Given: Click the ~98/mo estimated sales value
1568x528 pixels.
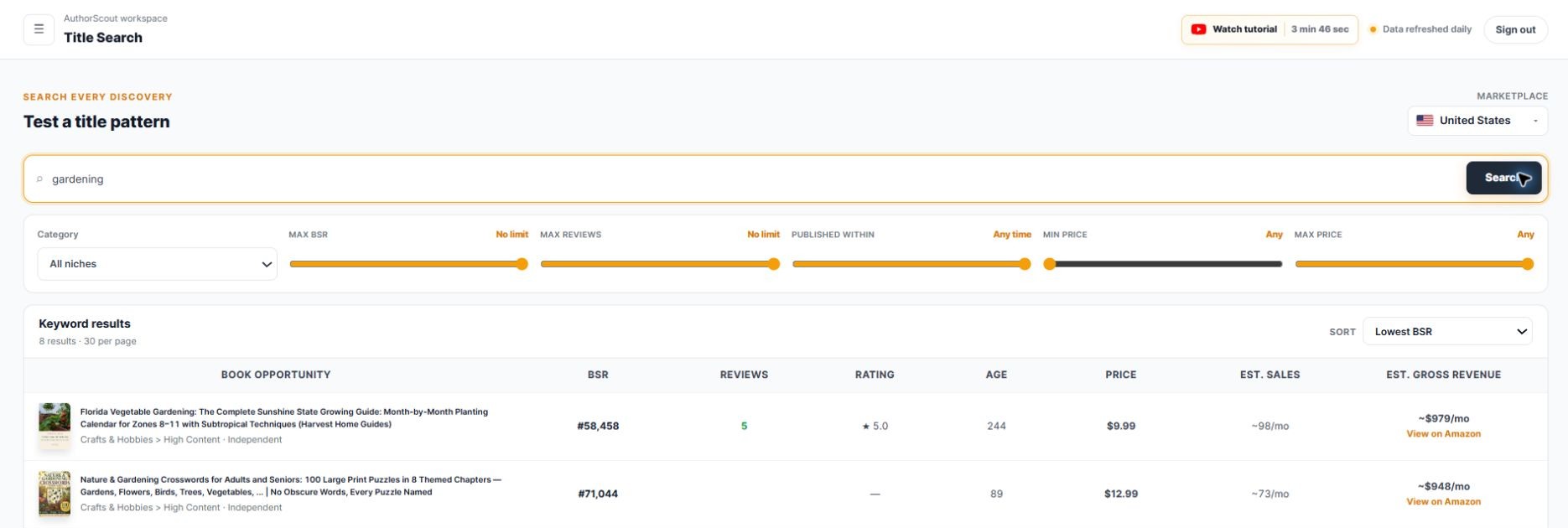Looking at the screenshot, I should [1269, 427].
